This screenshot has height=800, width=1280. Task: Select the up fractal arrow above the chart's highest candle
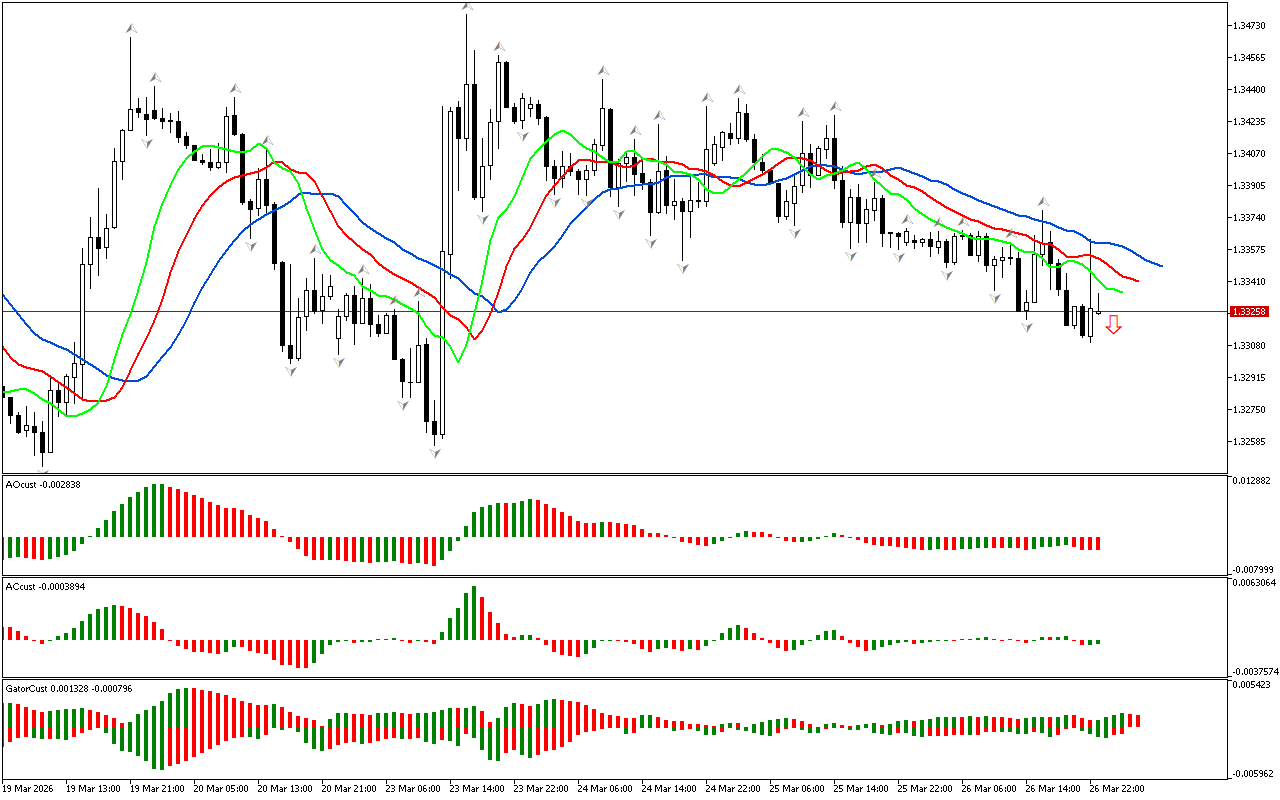click(467, 7)
